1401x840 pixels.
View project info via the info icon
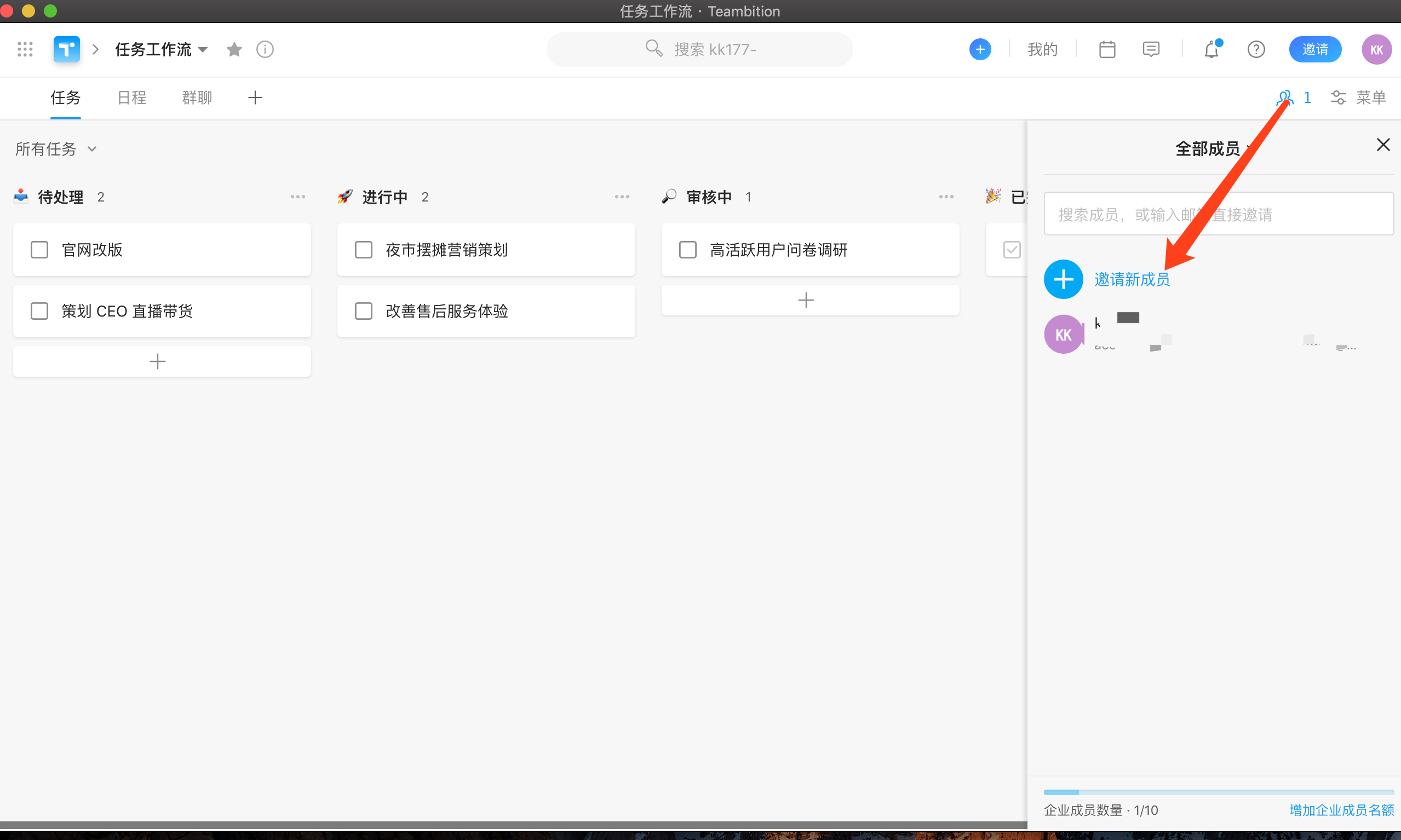(x=265, y=49)
